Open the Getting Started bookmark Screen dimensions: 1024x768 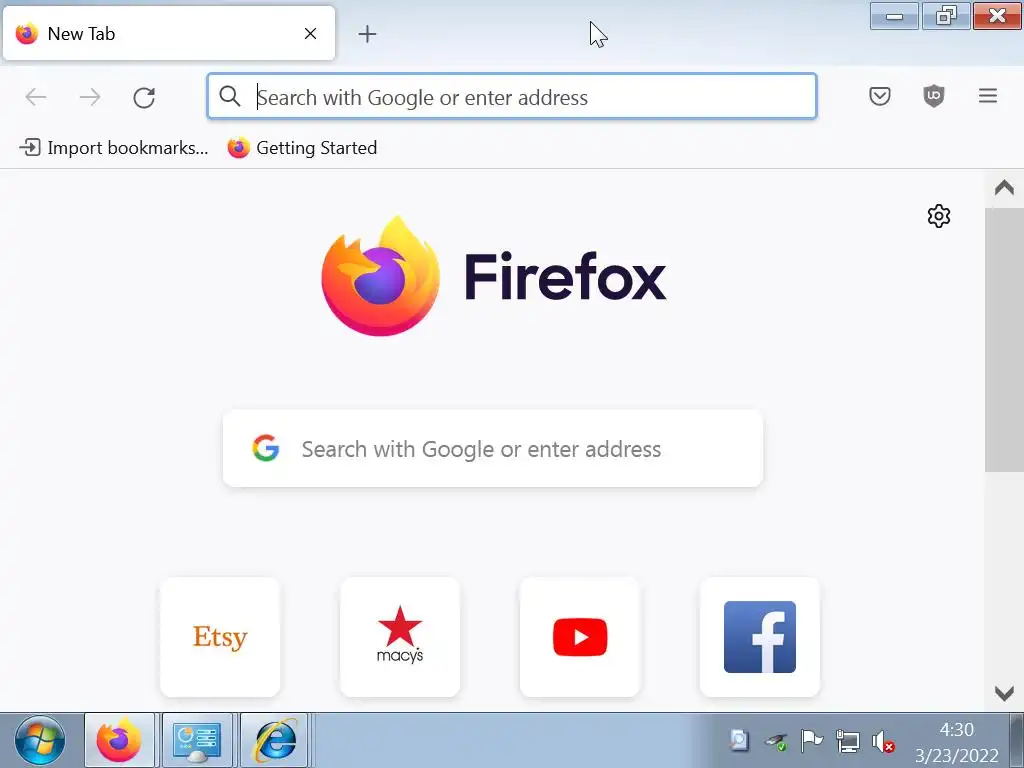click(302, 148)
